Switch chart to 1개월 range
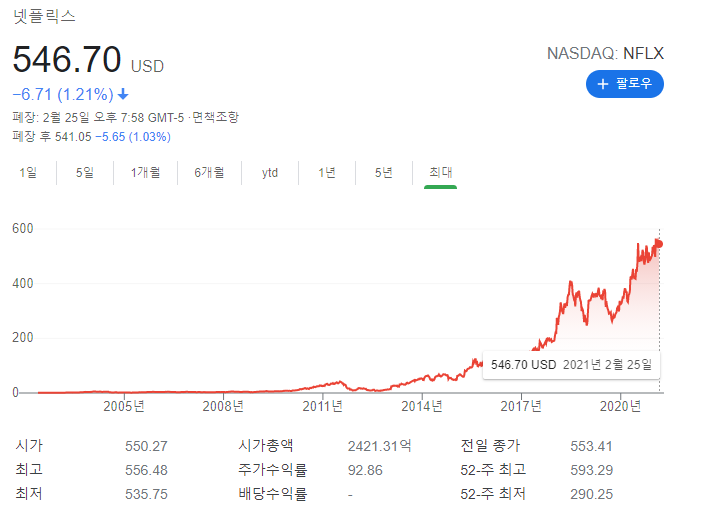Screen dimensions: 709x515 (145, 172)
